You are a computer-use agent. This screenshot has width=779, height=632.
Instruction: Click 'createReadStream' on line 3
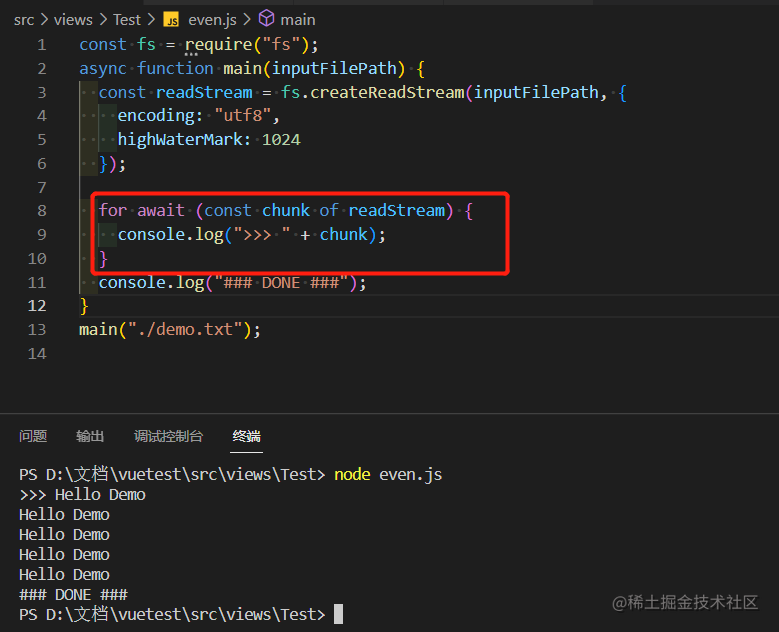click(387, 92)
